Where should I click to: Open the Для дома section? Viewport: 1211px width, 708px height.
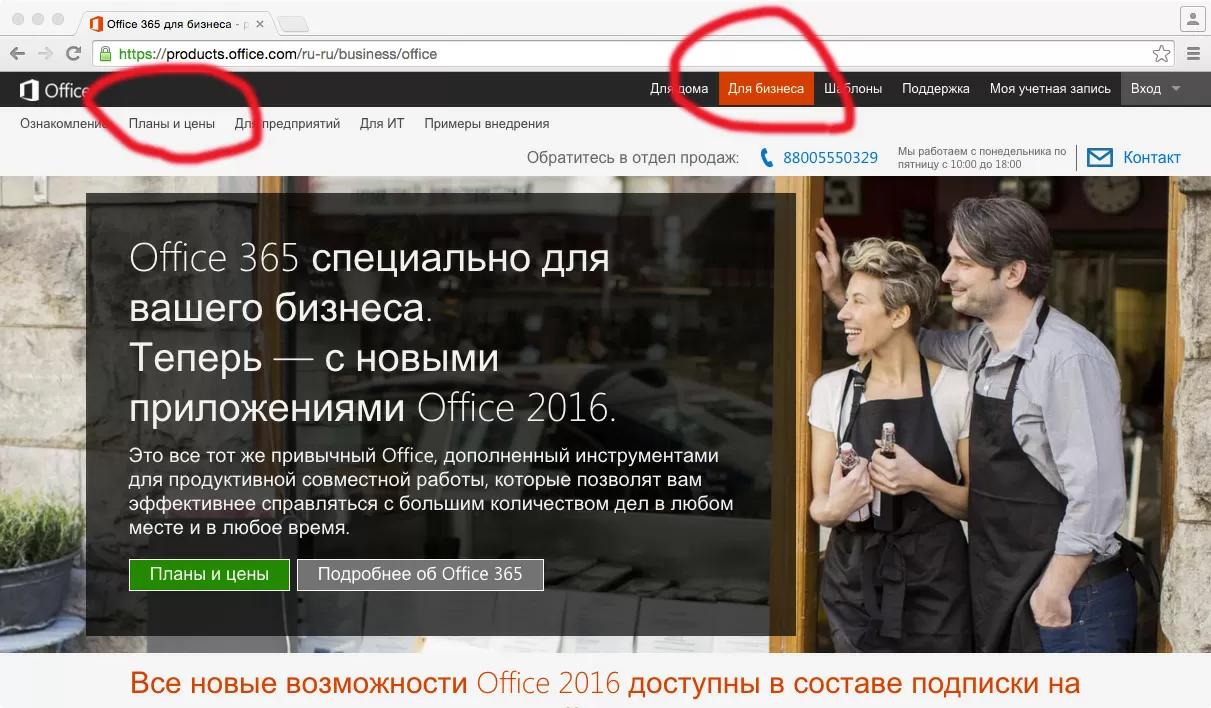click(679, 89)
